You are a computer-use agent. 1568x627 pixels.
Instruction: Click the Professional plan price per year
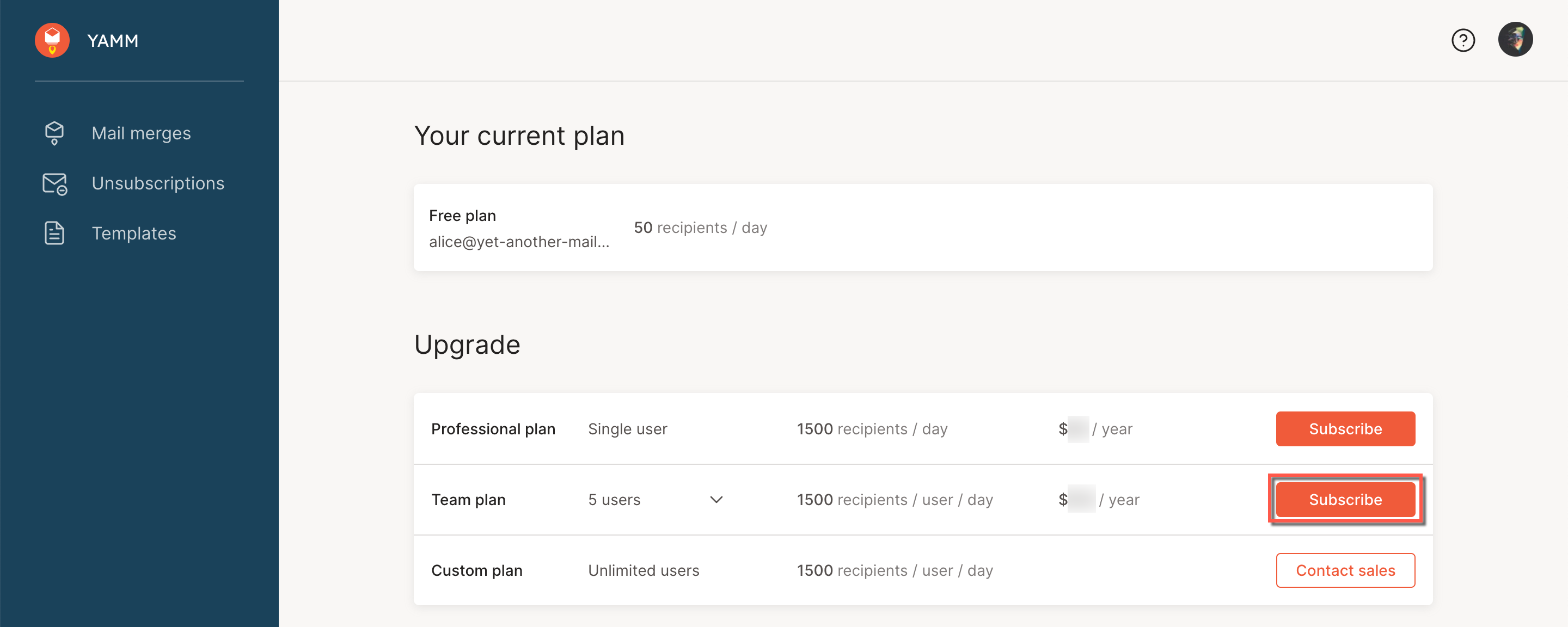click(x=1095, y=429)
